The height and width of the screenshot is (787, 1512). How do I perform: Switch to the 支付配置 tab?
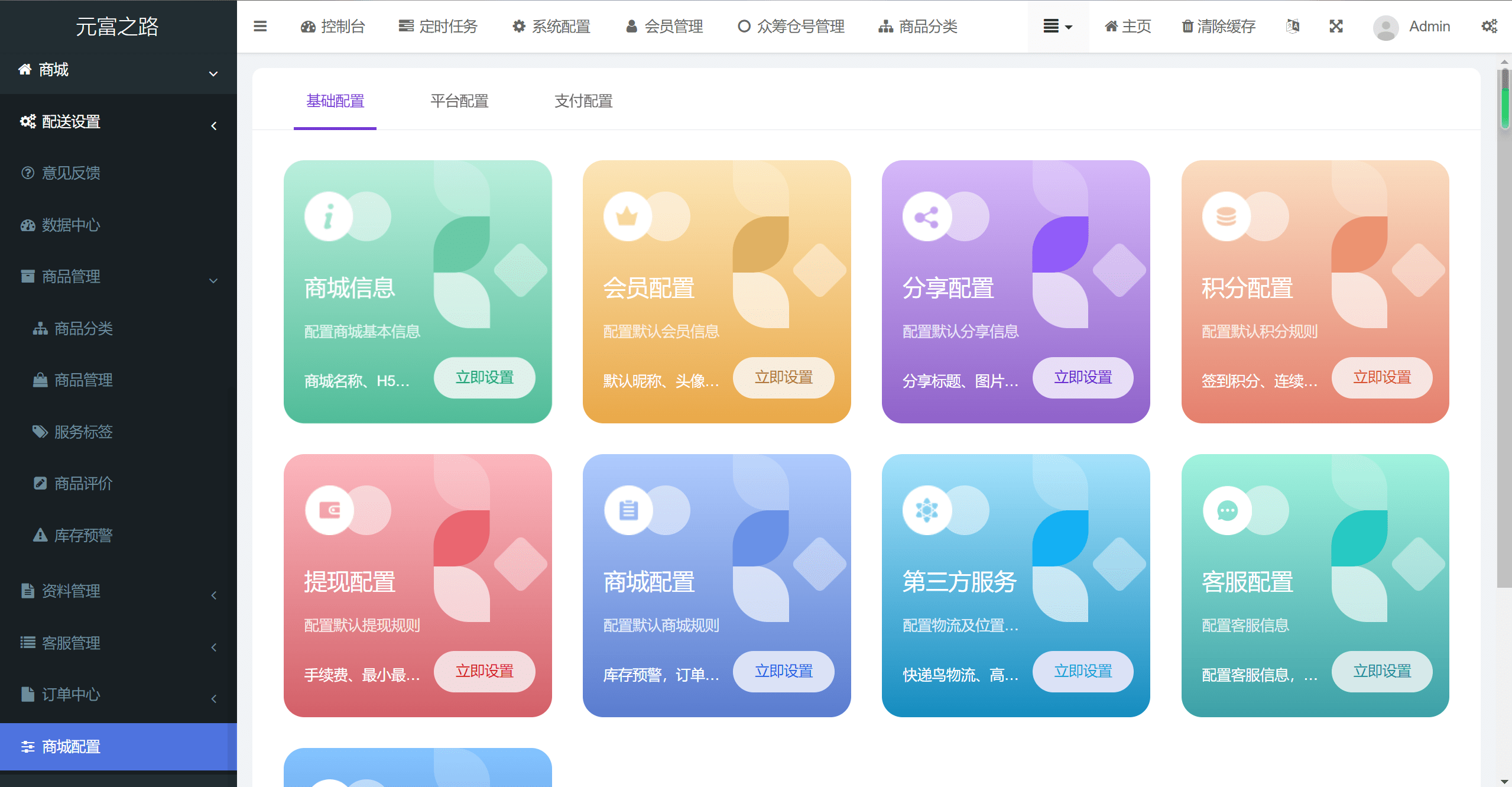click(x=583, y=101)
